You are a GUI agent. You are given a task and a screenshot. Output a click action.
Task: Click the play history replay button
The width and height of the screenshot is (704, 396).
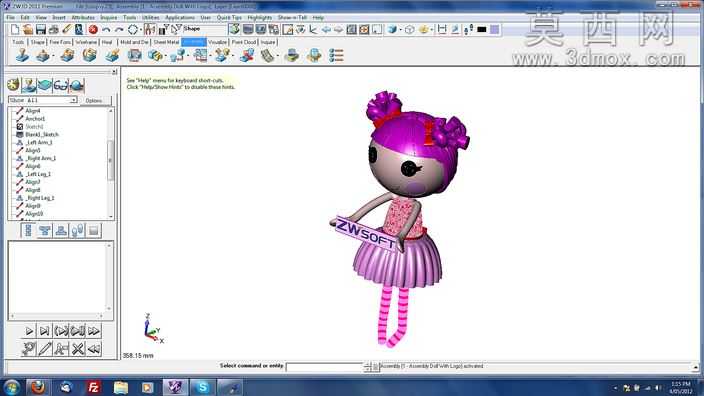tap(29, 331)
